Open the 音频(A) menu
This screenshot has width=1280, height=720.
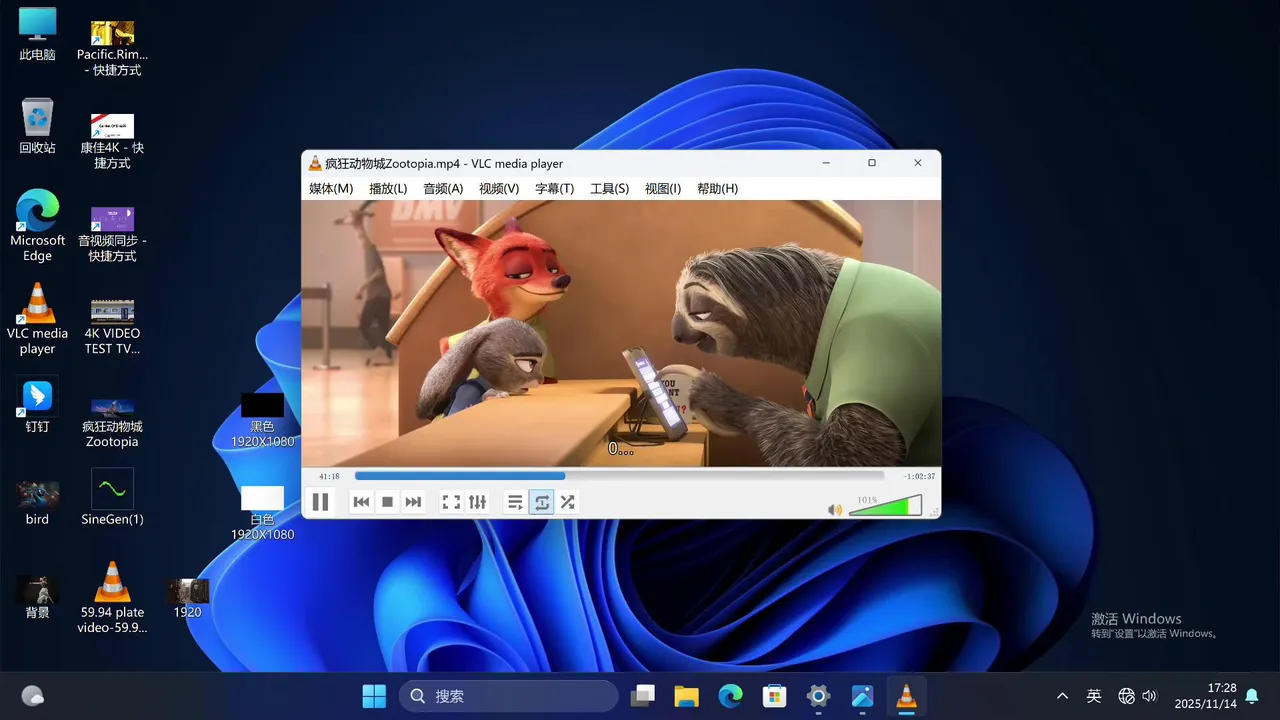coord(443,188)
